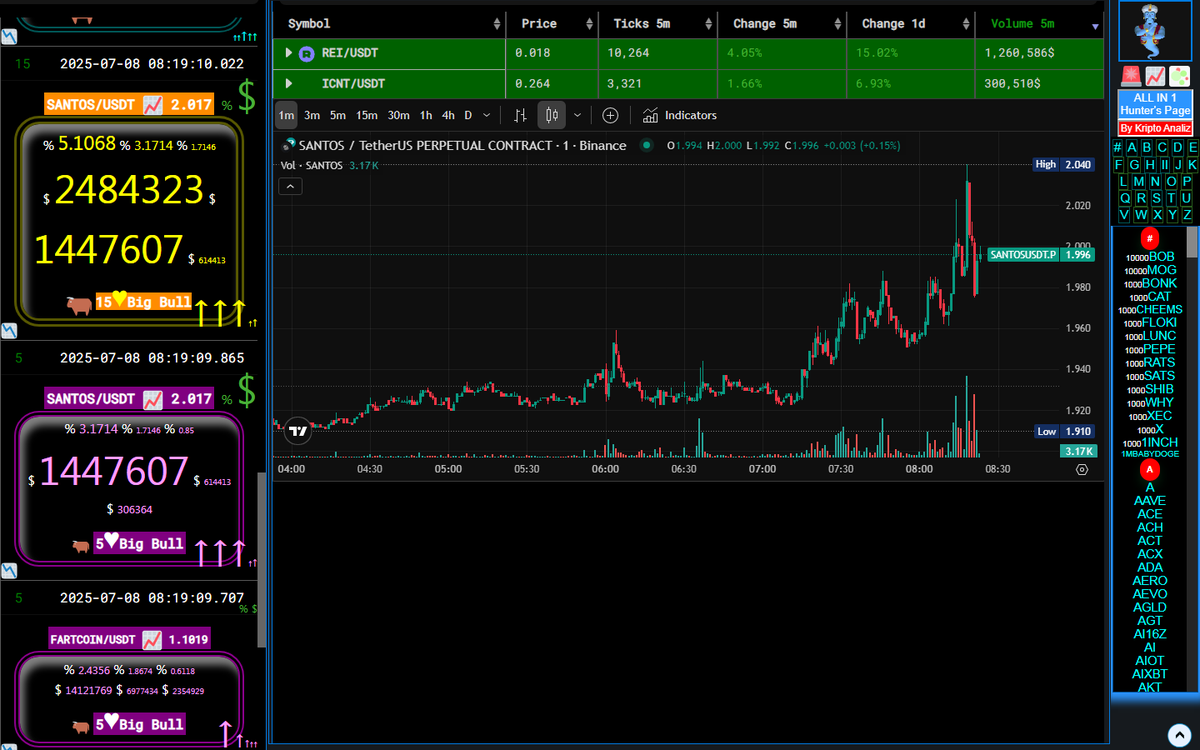Open the Indicators panel
1200x750 pixels.
(680, 115)
